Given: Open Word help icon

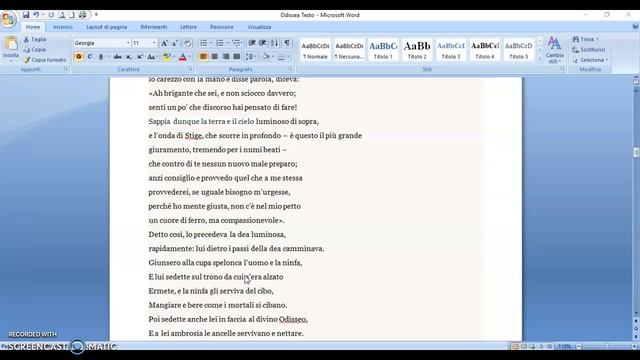Looking at the screenshot, I should 635,27.
